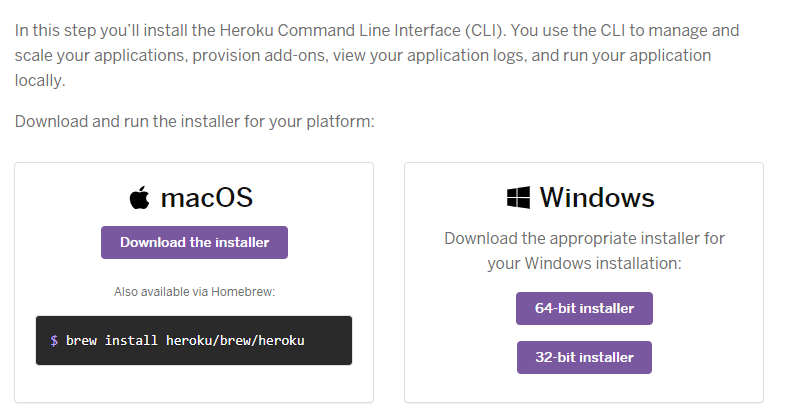The width and height of the screenshot is (790, 417).
Task: Download the macOS installer
Action: 194,242
